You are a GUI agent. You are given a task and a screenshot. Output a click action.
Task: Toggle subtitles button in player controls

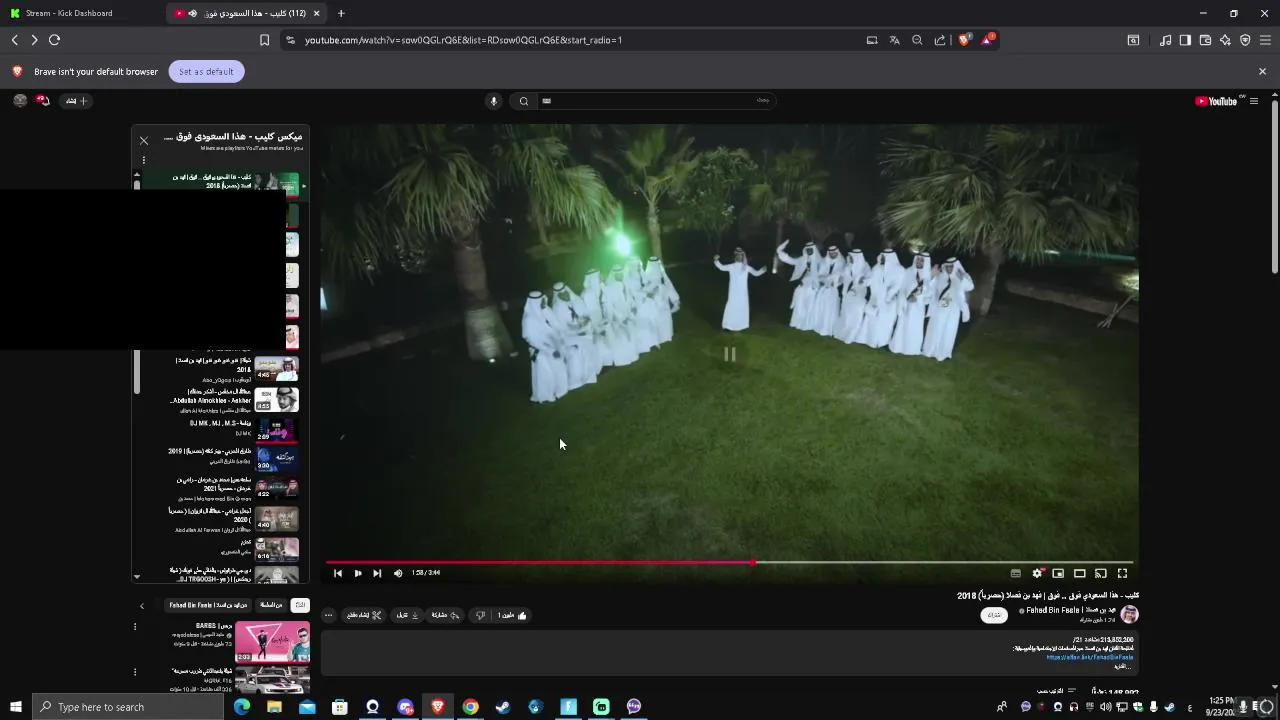coord(1016,573)
